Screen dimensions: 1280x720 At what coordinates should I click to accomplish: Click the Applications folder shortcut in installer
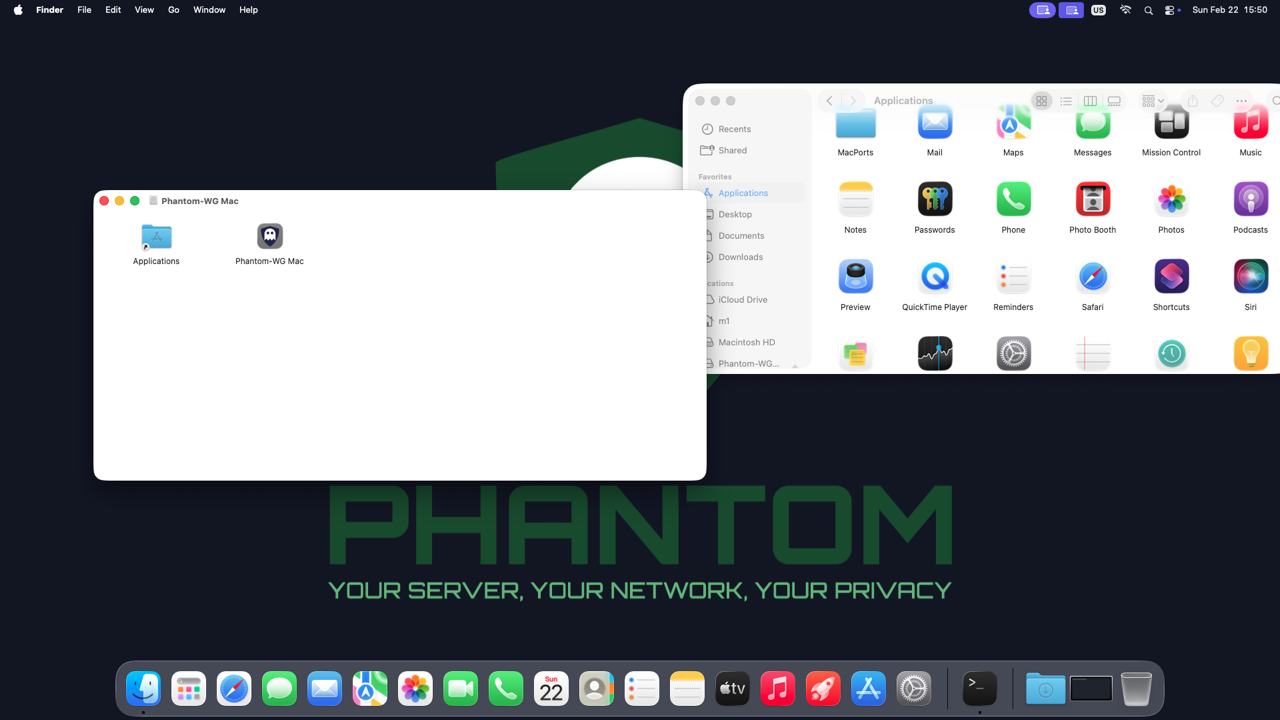[156, 236]
